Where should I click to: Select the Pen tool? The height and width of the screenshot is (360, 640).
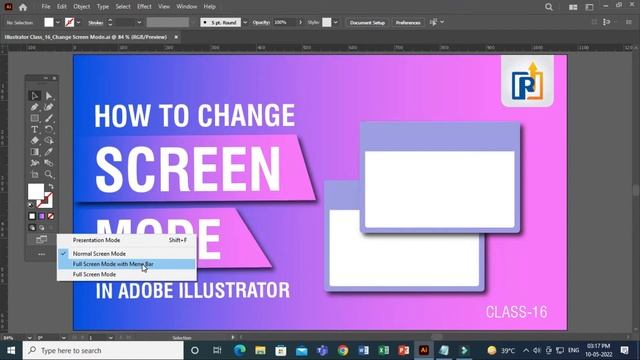35,107
